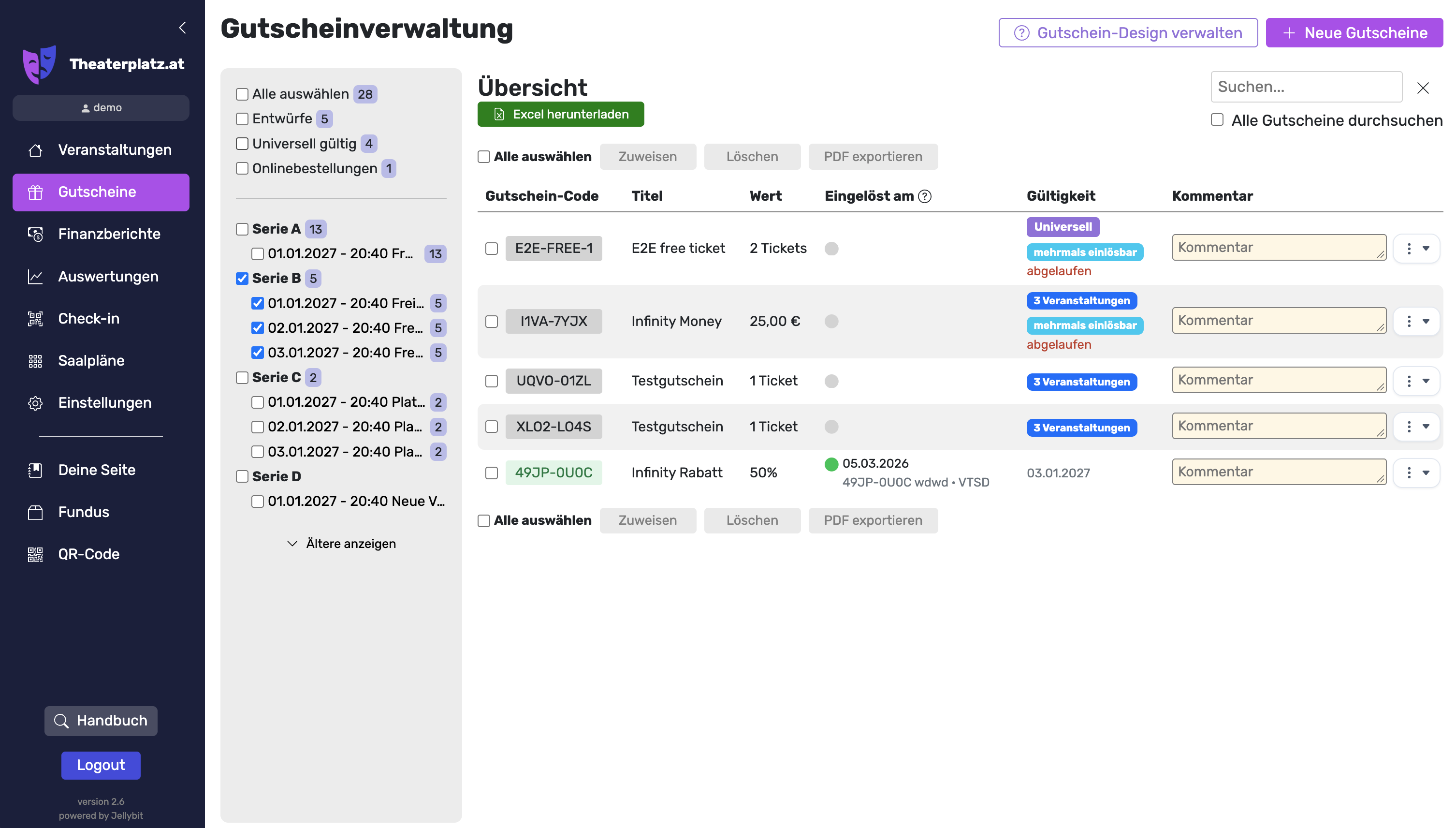
Task: Toggle Alle Gutscheine durchsuchen checkbox
Action: [x=1217, y=120]
